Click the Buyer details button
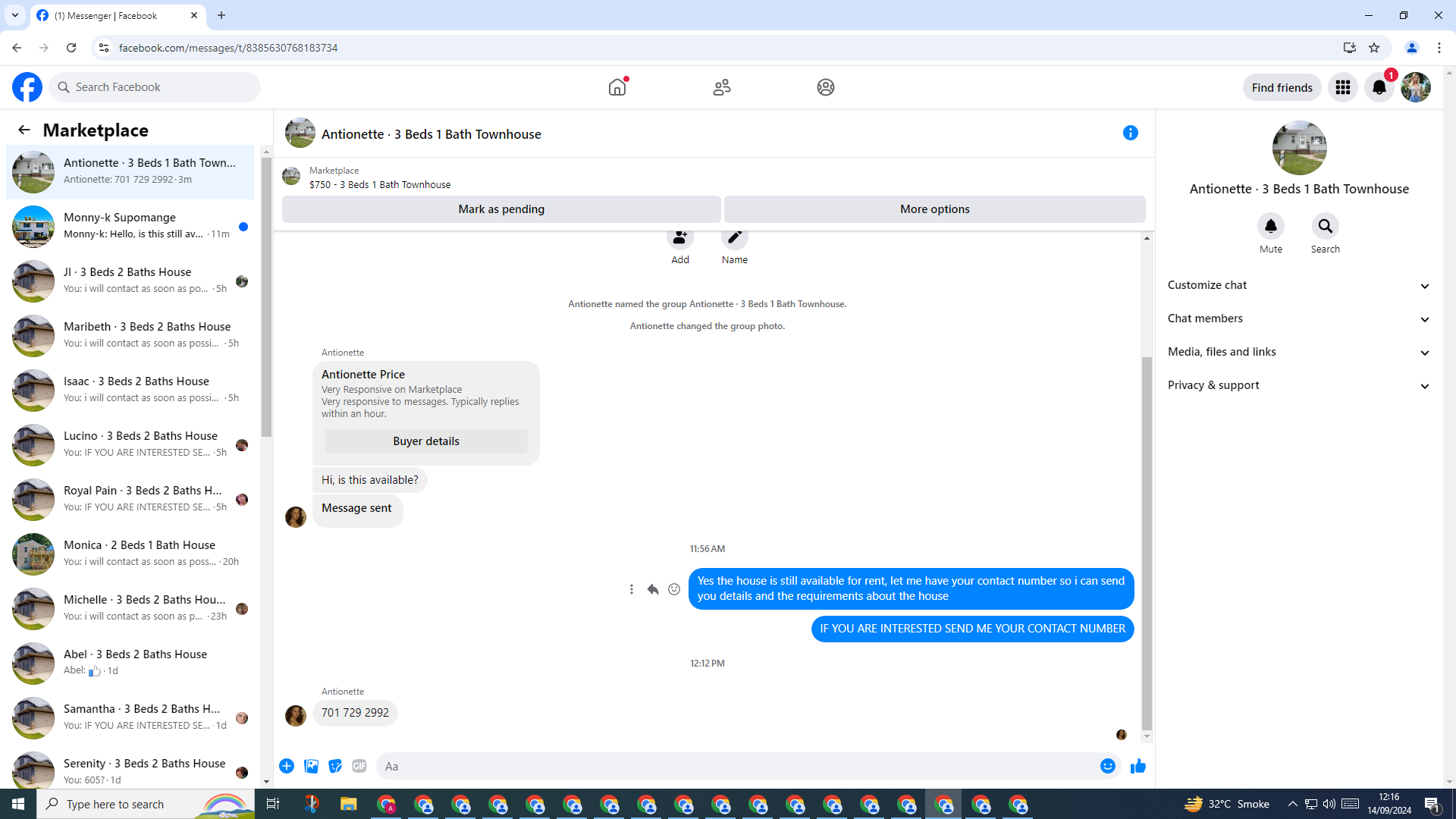Viewport: 1456px width, 819px height. 425,441
